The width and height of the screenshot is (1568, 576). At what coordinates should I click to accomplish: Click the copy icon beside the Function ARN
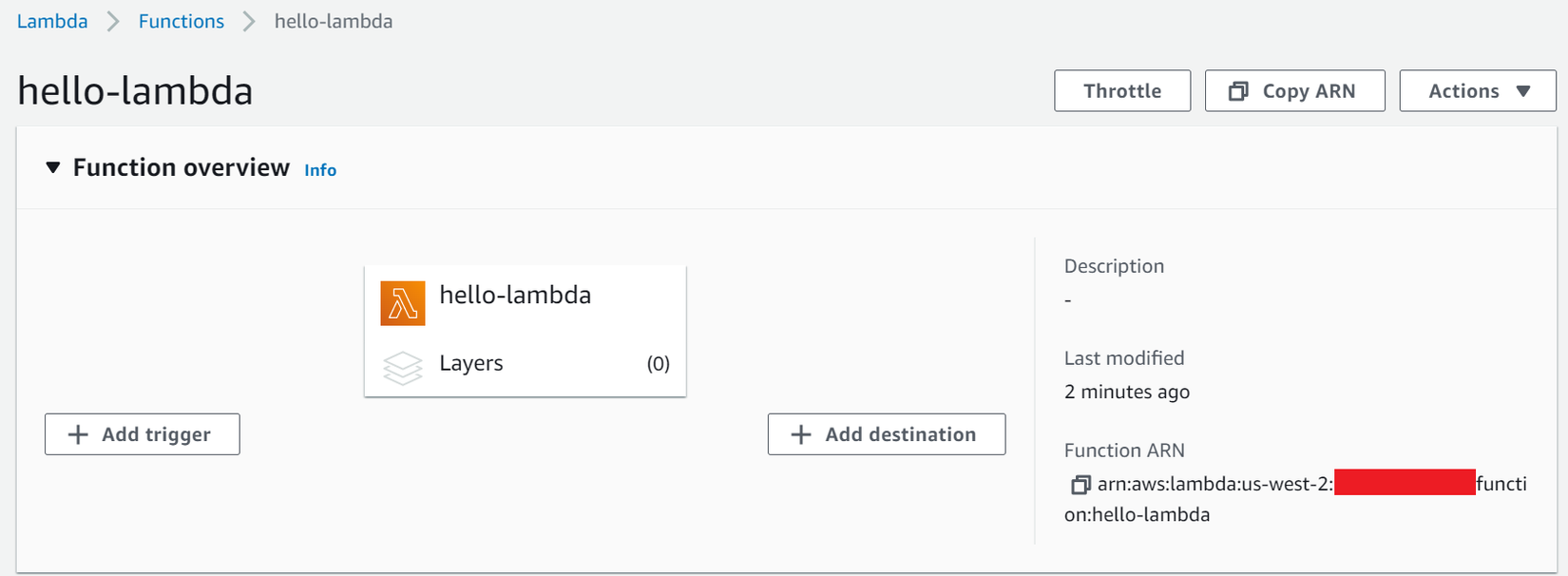click(x=1080, y=485)
